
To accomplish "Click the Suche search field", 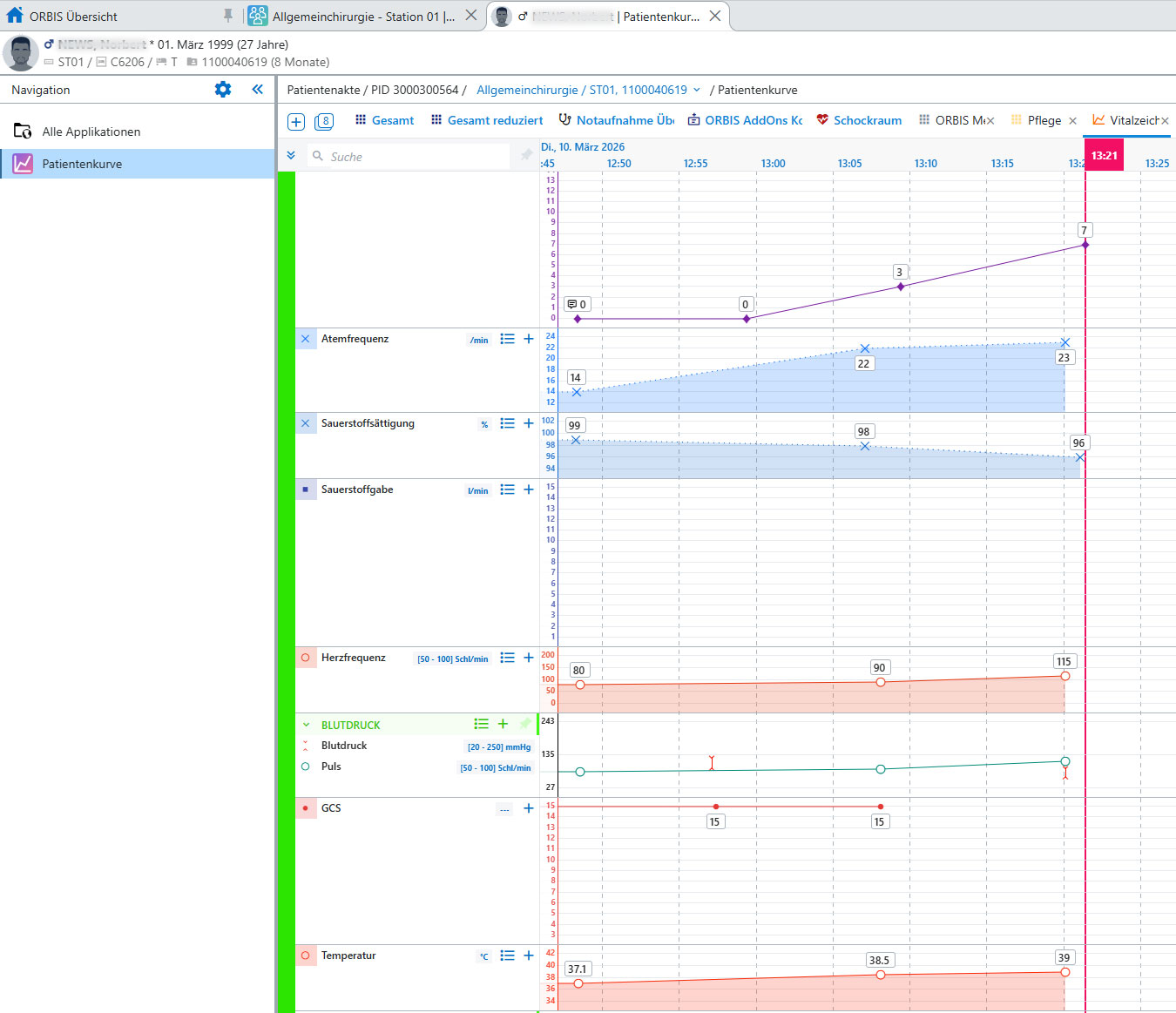I will pos(409,157).
